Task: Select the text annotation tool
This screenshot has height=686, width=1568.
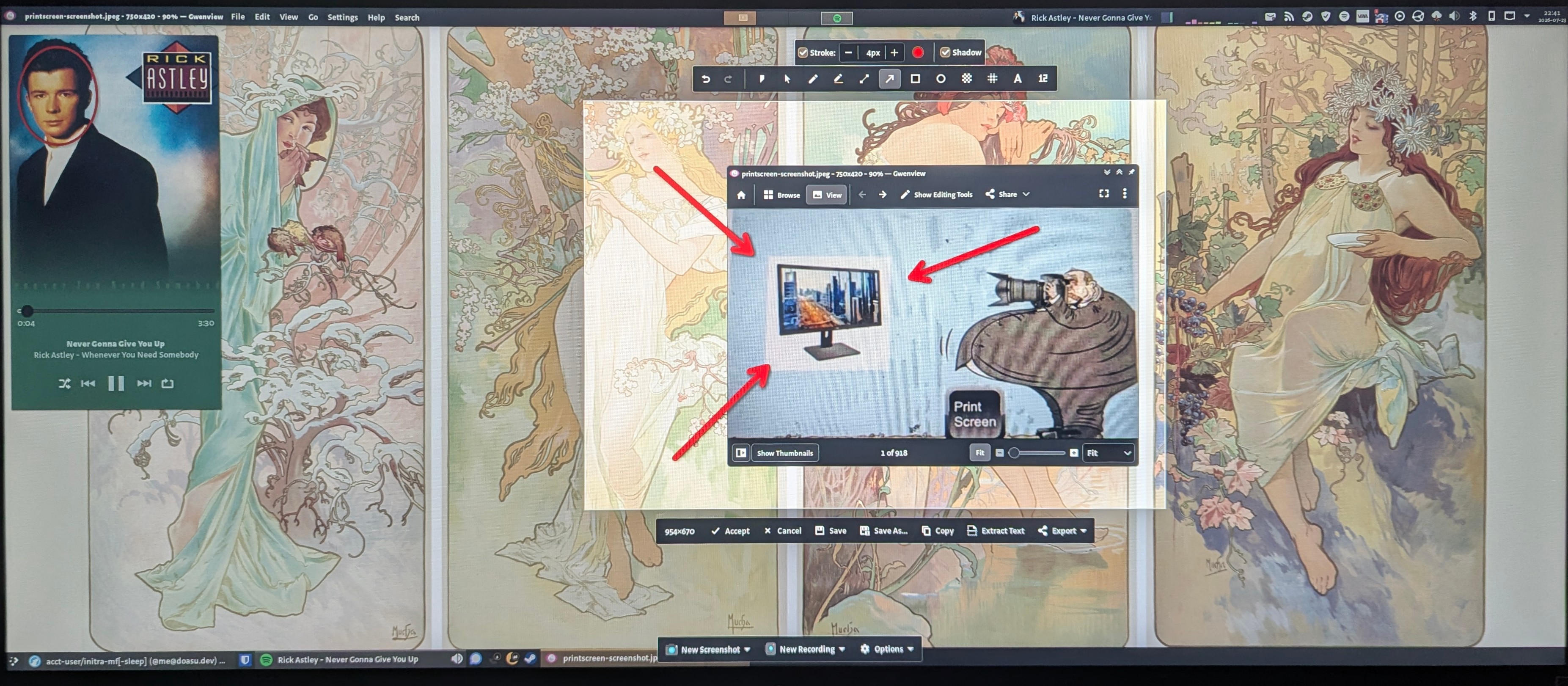Action: tap(1017, 79)
